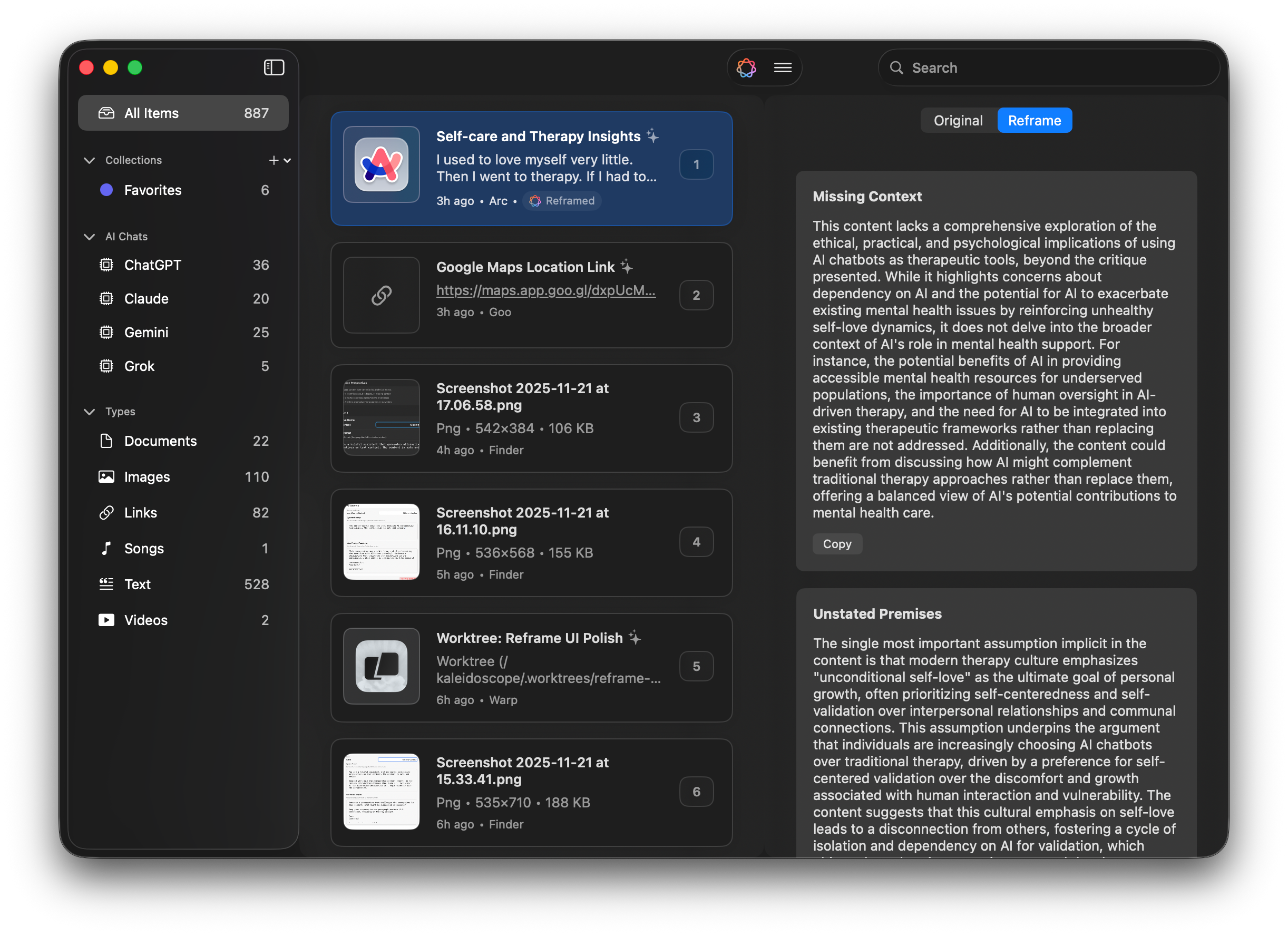The width and height of the screenshot is (1288, 936).
Task: Select the Videos type filter
Action: [x=145, y=620]
